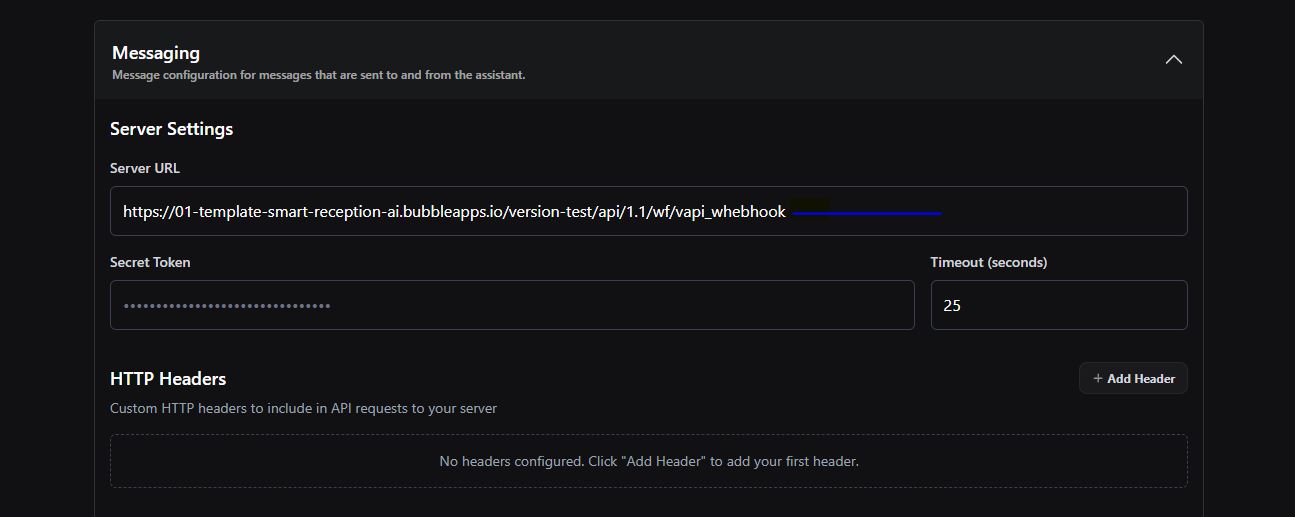Click the "No headers configured" message
1295x517 pixels.
click(648, 462)
